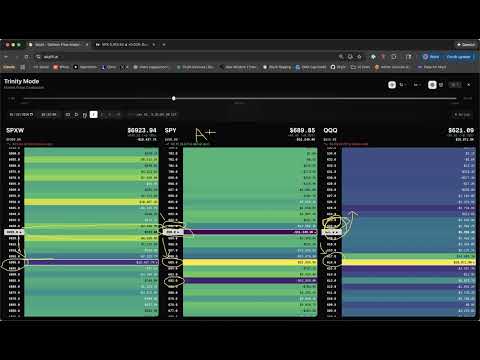Open the X bookmark in bookmarks bar

(124, 67)
